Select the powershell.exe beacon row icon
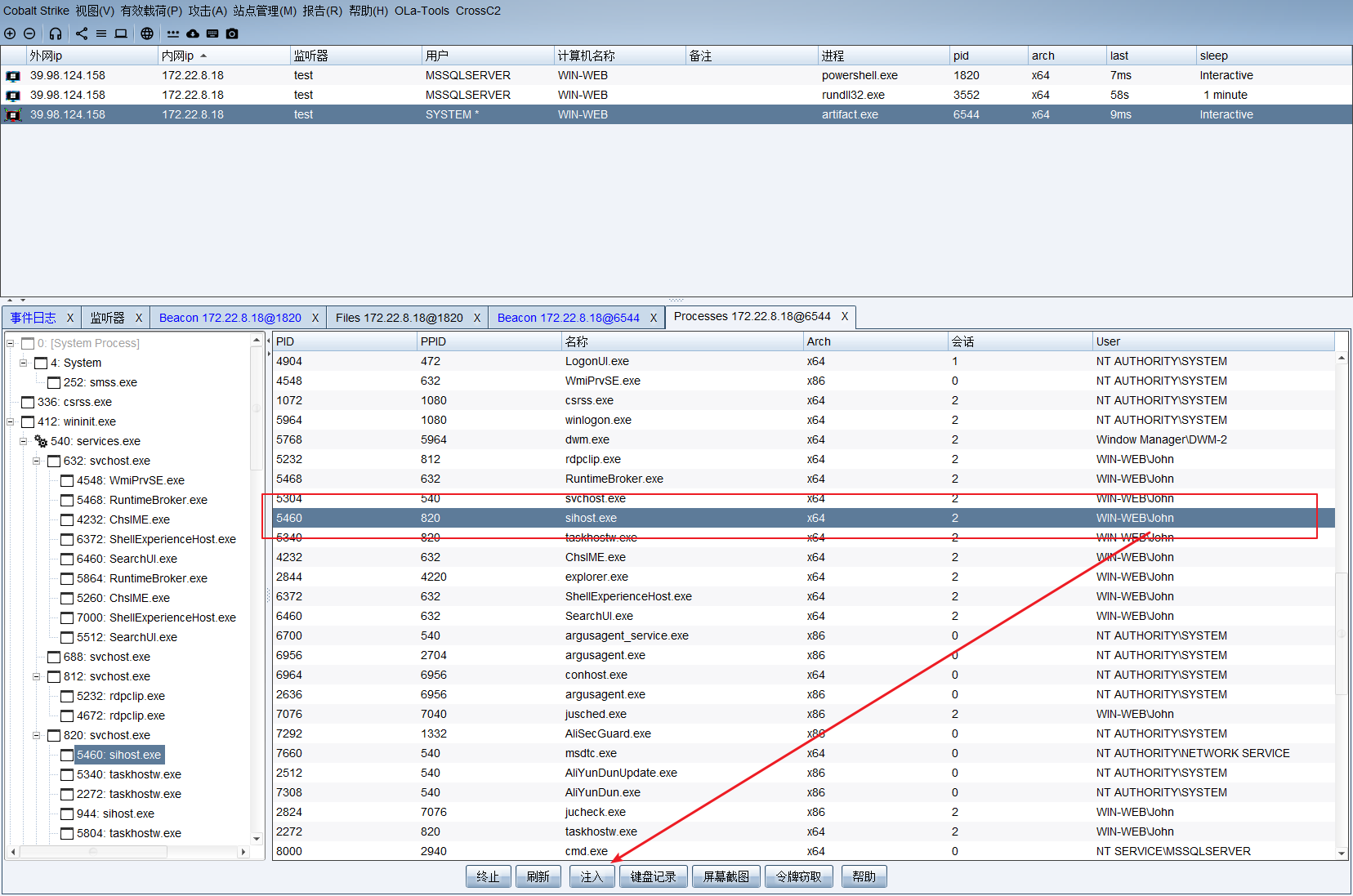The height and width of the screenshot is (896, 1353). pos(13,76)
